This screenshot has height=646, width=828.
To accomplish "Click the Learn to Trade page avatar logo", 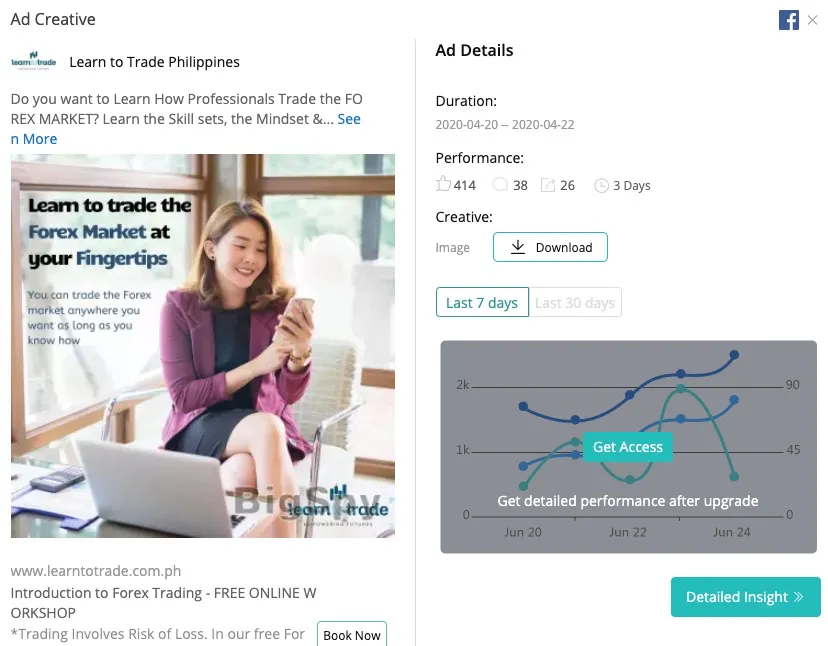I will [33, 62].
